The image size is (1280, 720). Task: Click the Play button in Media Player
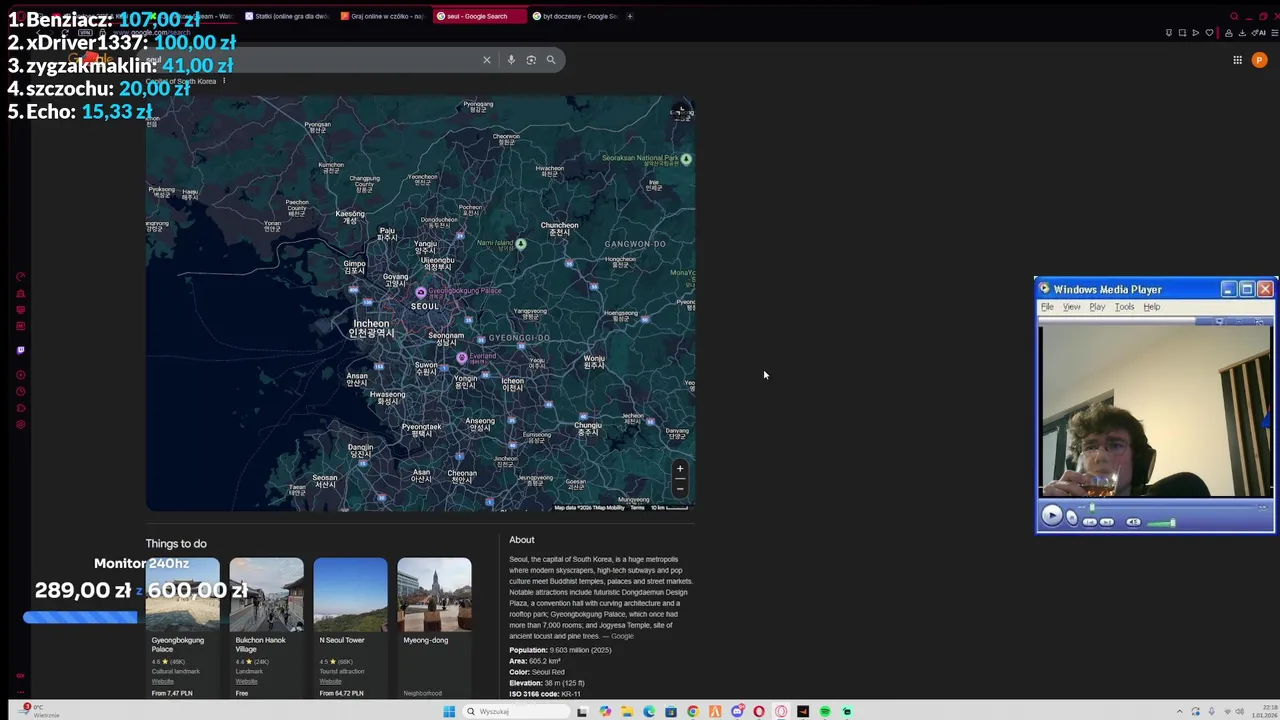click(x=1051, y=515)
